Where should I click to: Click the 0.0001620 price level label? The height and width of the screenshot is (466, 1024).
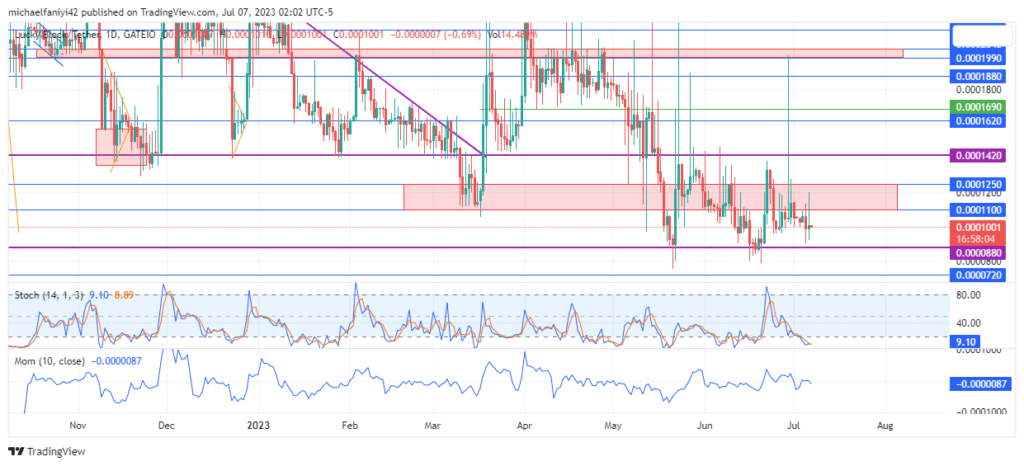point(978,121)
